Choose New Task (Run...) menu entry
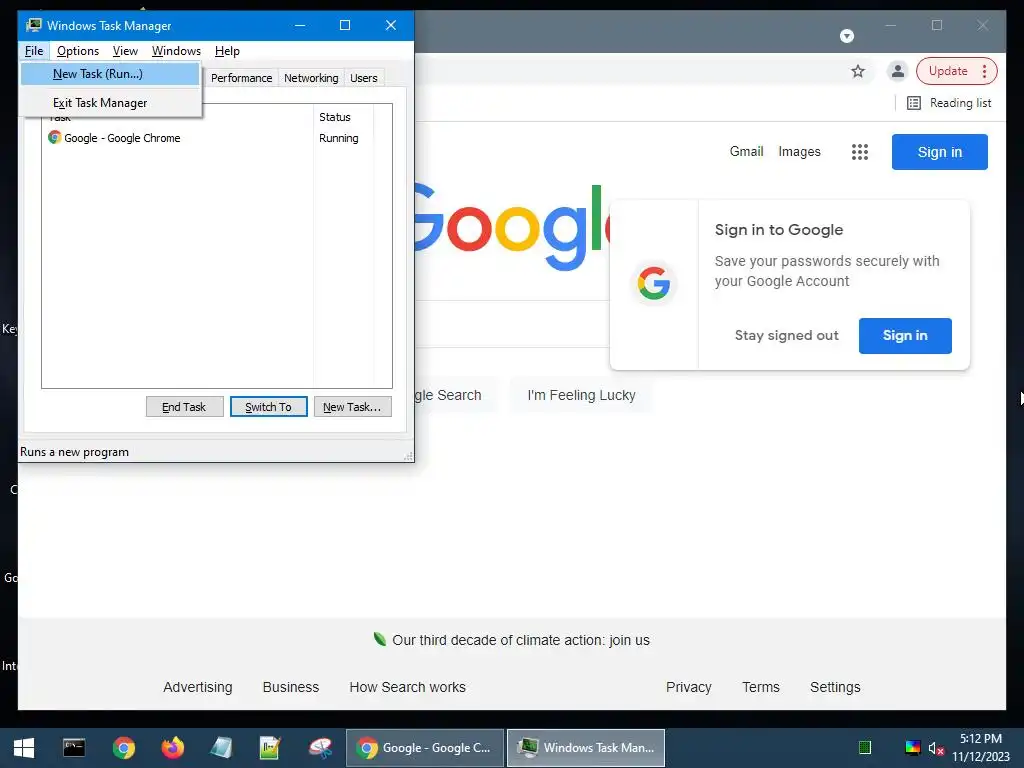The width and height of the screenshot is (1024, 768). click(110, 74)
